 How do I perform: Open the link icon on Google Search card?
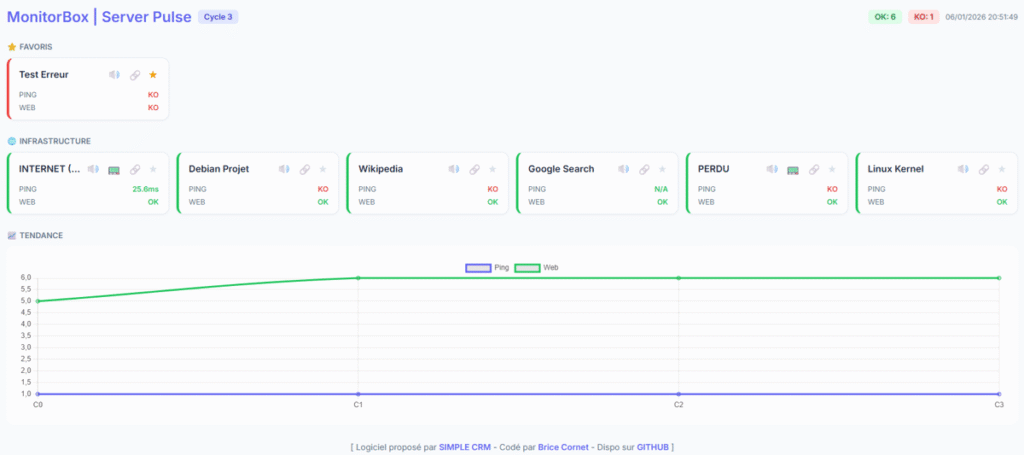644,169
